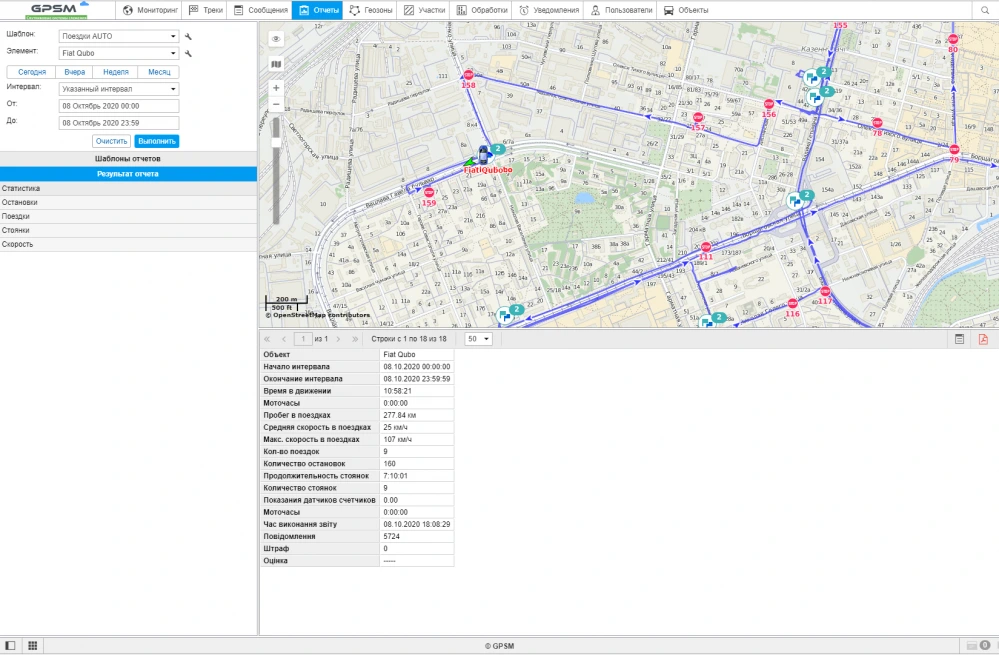Expand the Элемент dropdown showing Fiat Qubo
The height and width of the screenshot is (656, 1000).
tap(119, 54)
